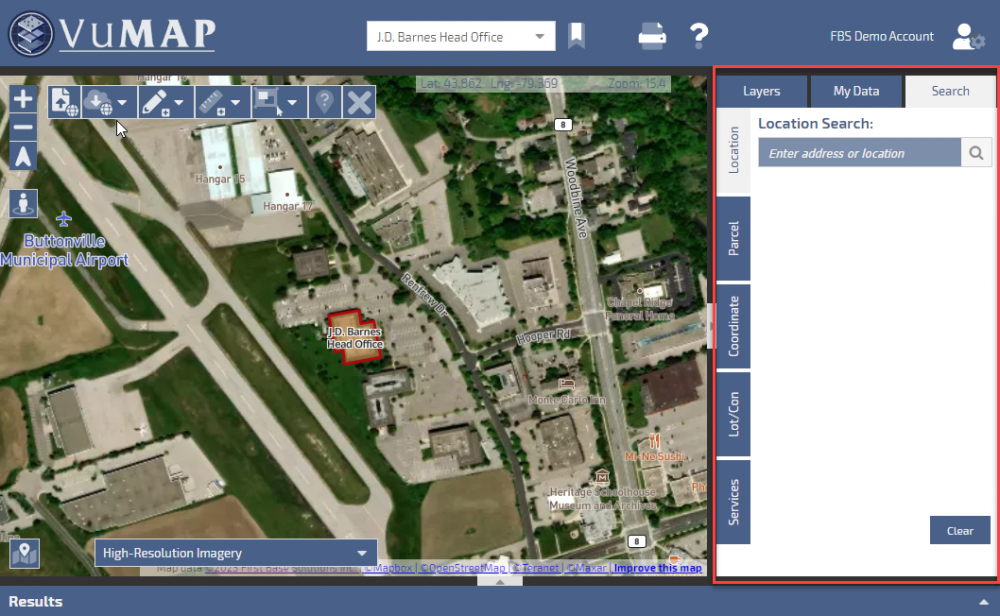
Task: Open the user account settings icon
Action: 967,37
